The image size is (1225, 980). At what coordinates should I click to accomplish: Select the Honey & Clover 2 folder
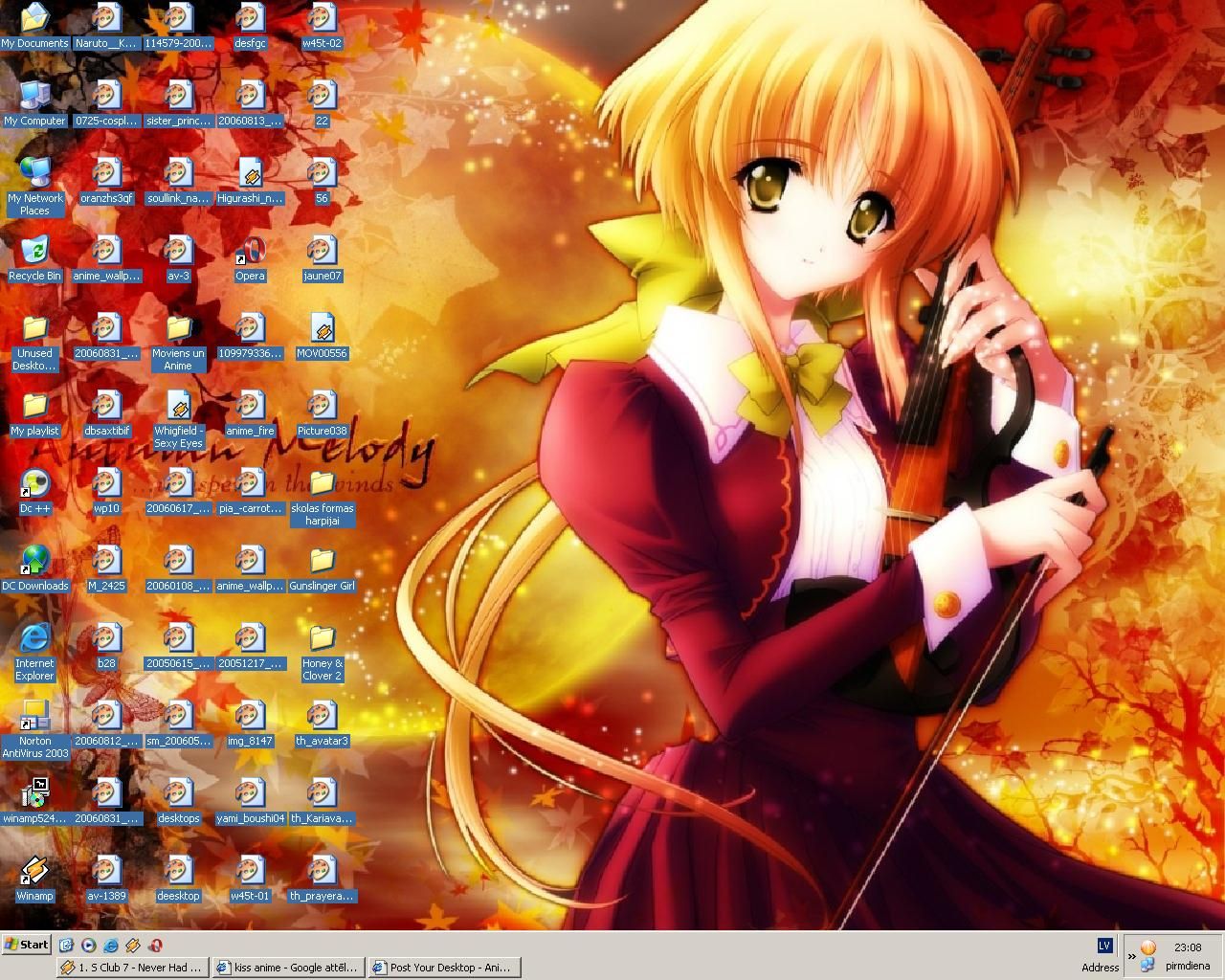(322, 652)
